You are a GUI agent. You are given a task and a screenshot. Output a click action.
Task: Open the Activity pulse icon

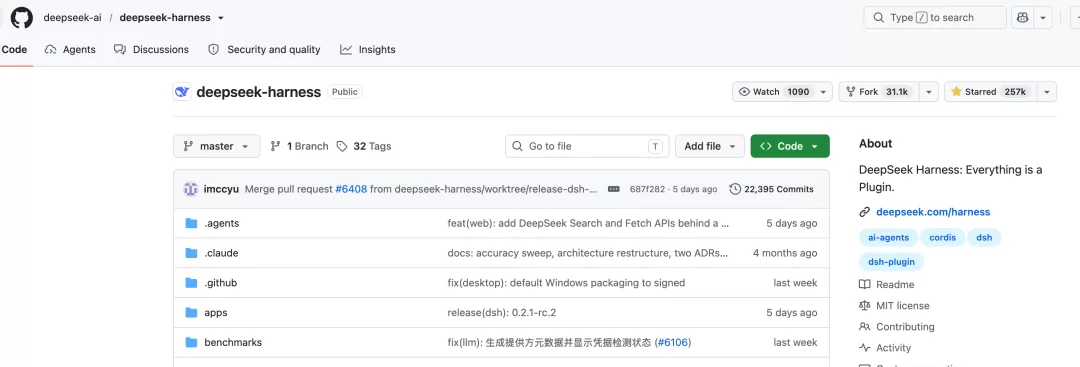click(x=864, y=348)
